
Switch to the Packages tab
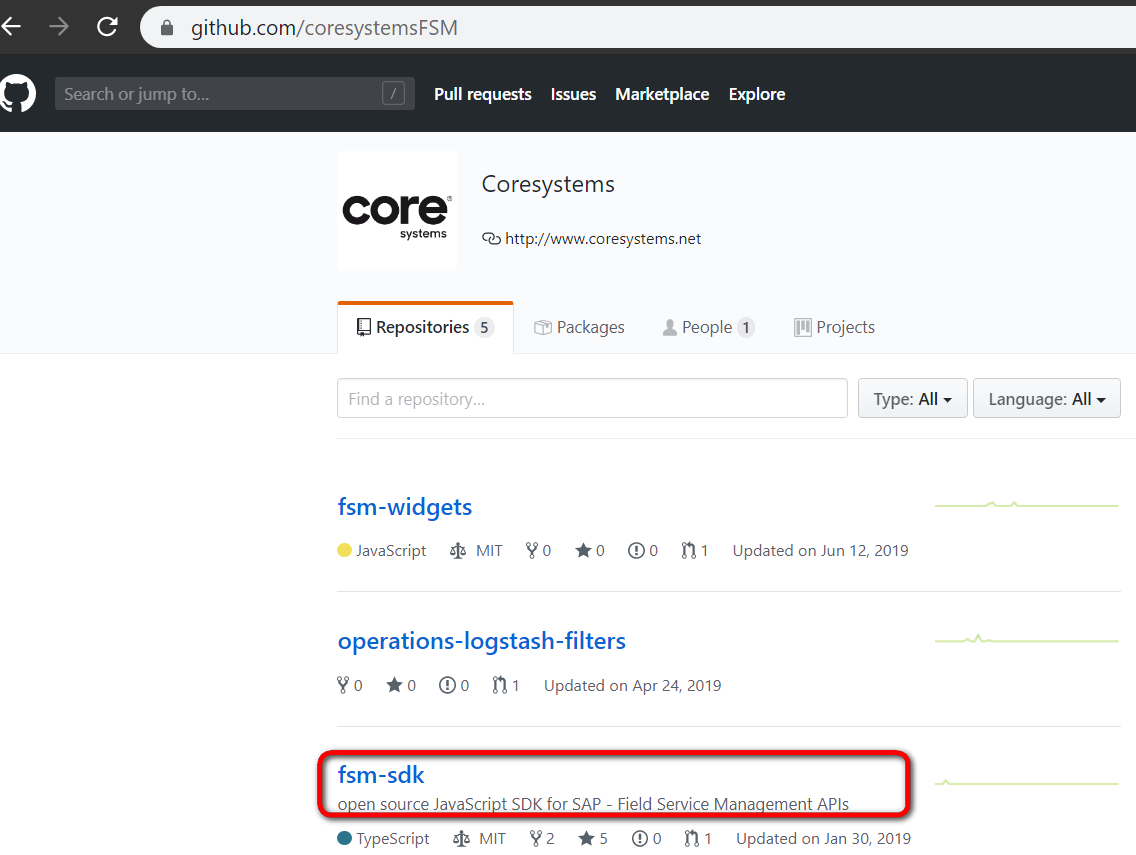[580, 328]
